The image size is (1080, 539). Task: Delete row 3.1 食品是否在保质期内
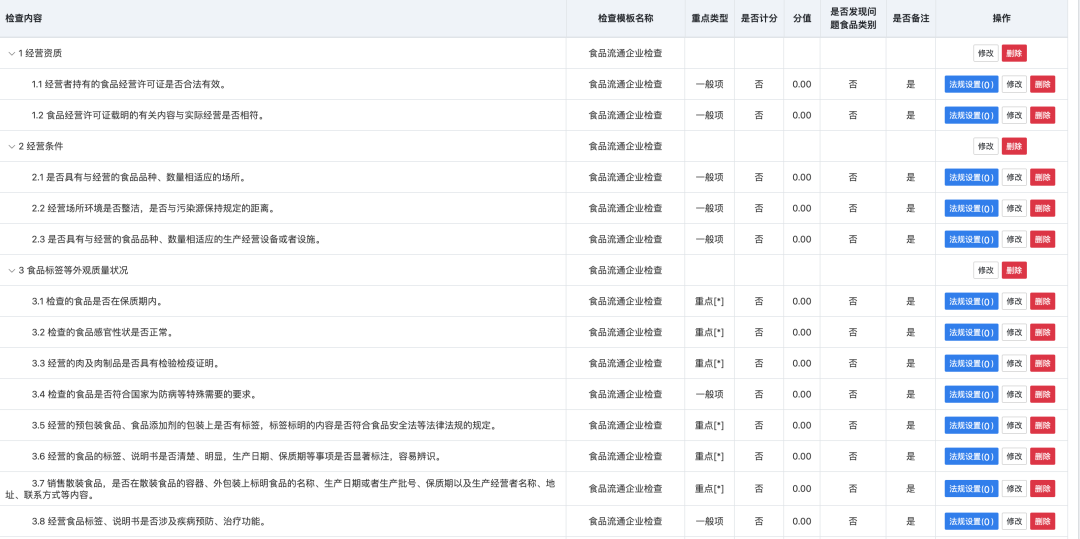coord(1042,302)
